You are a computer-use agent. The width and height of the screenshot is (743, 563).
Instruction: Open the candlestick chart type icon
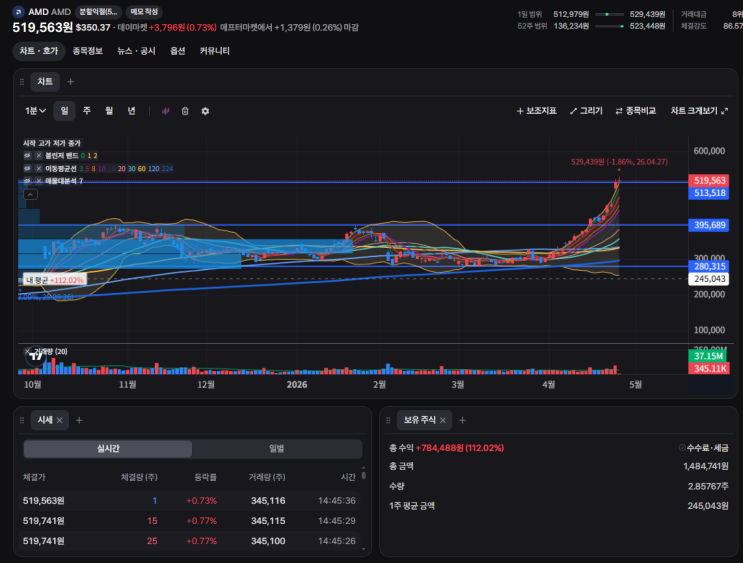[x=165, y=111]
